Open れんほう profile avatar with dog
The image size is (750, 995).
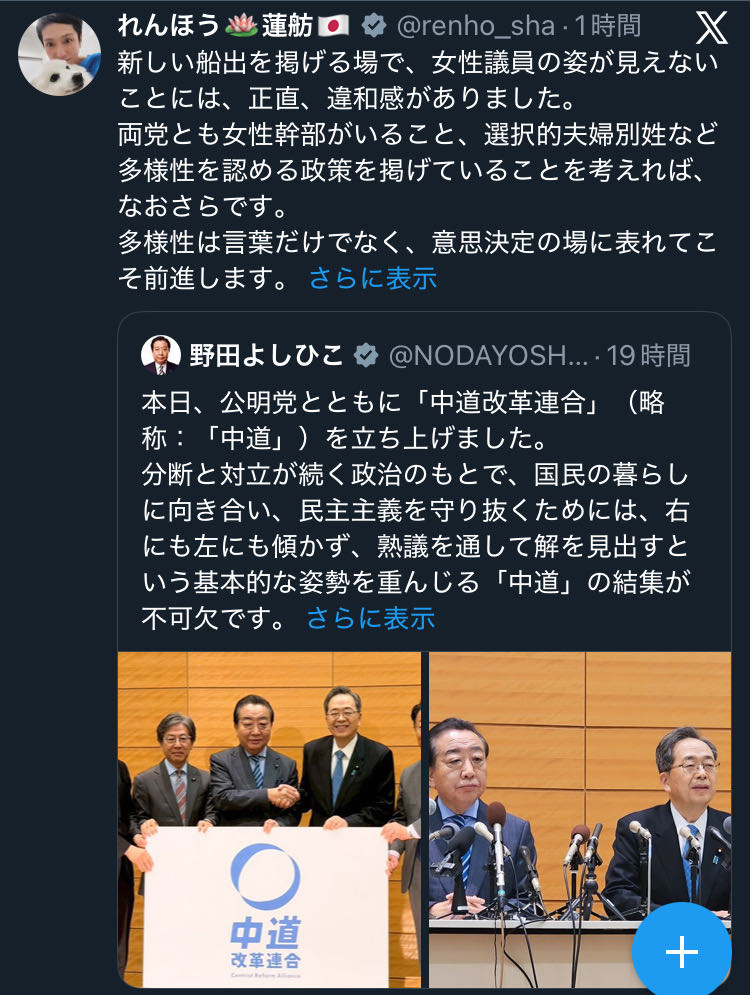coord(60,53)
